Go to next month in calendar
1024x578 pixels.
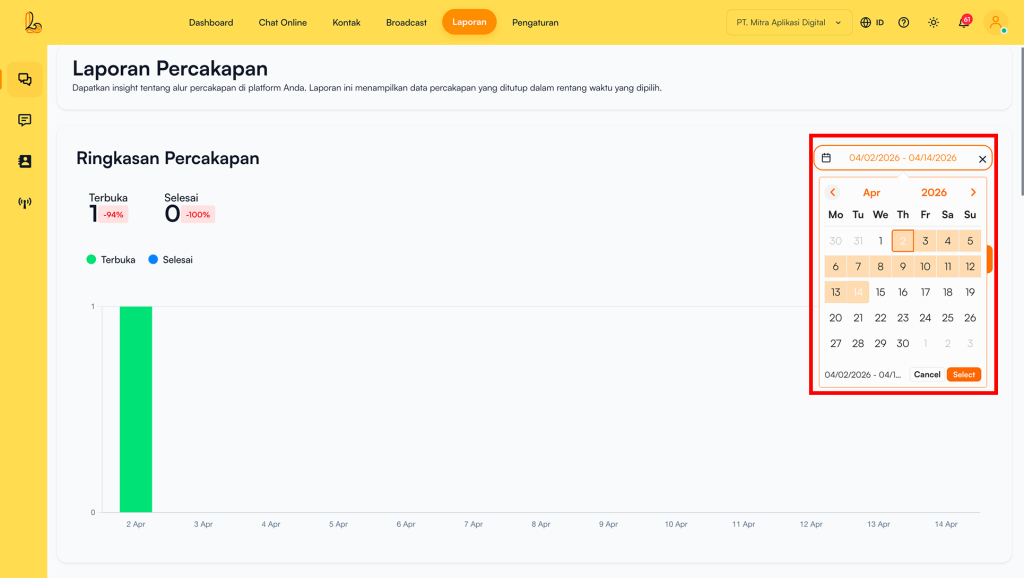(973, 192)
